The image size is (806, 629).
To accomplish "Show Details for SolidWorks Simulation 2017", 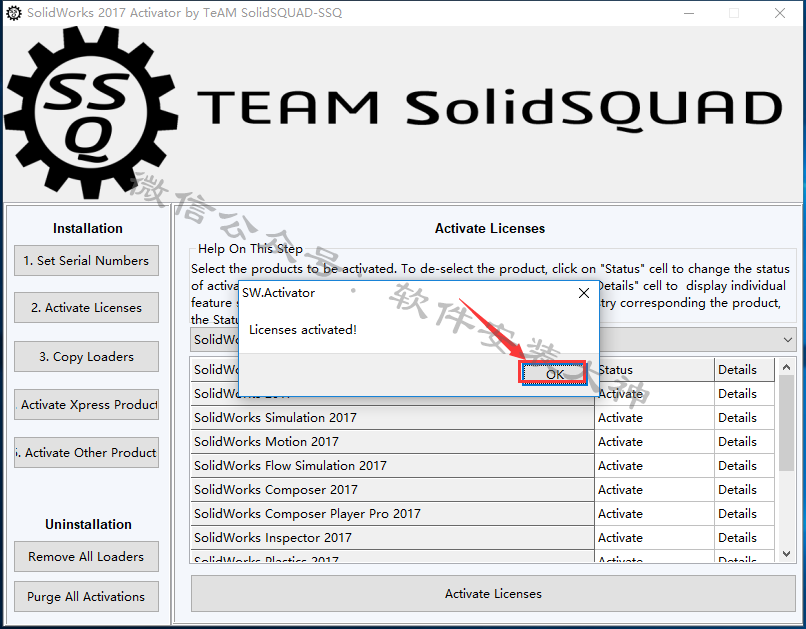I will pyautogui.click(x=744, y=418).
